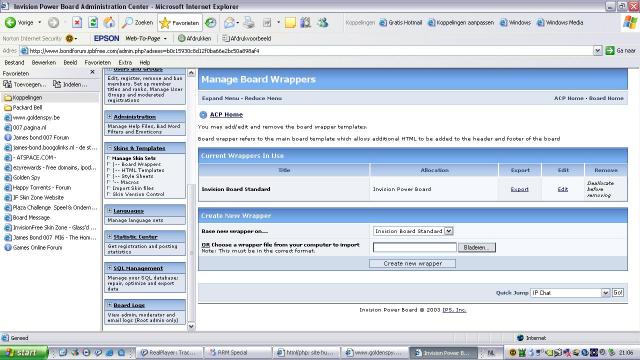Open the Vorige back history dropdown arrow
The width and height of the screenshot is (640, 360).
[40, 23]
